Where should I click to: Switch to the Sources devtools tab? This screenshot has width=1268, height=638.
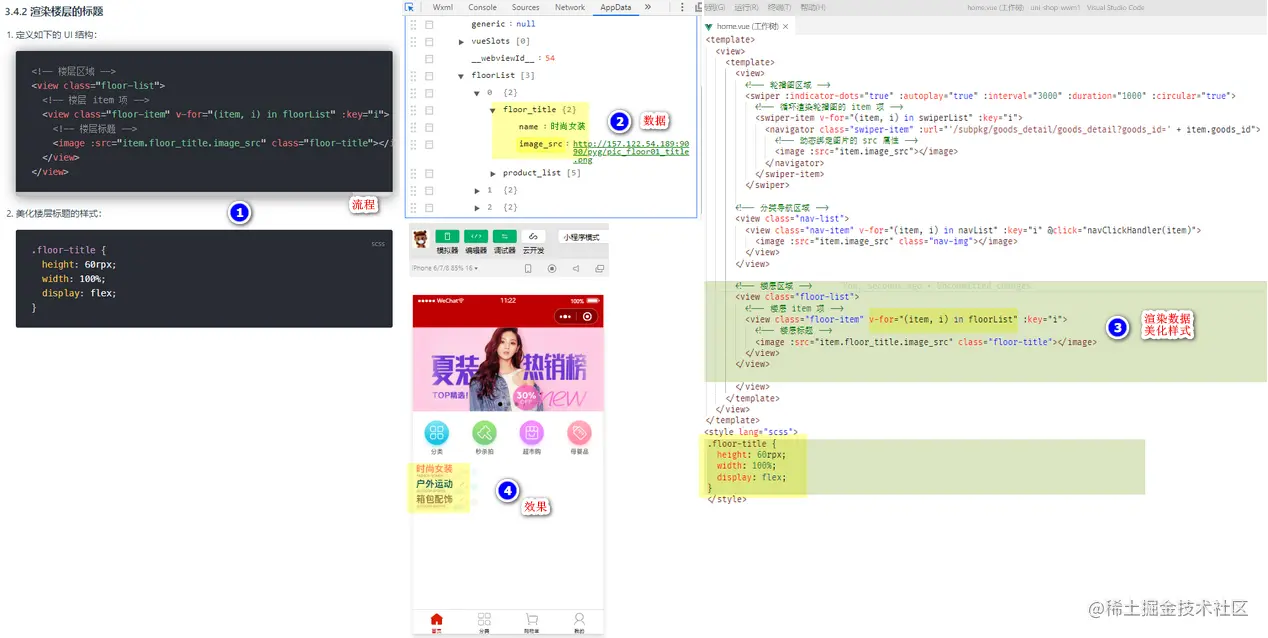[x=525, y=7]
